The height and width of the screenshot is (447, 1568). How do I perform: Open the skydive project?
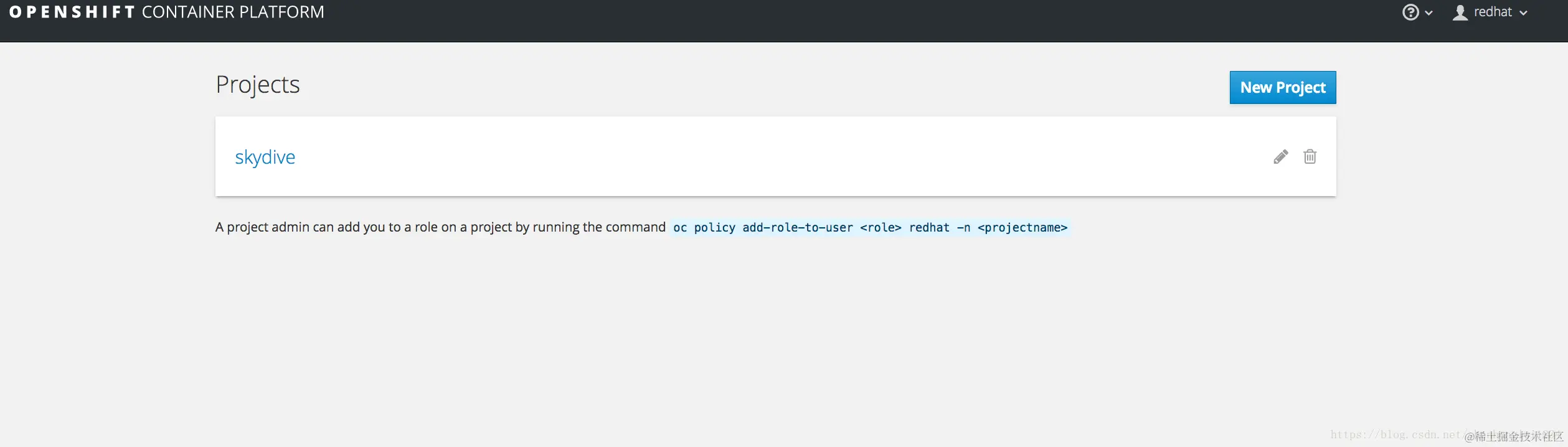point(265,157)
